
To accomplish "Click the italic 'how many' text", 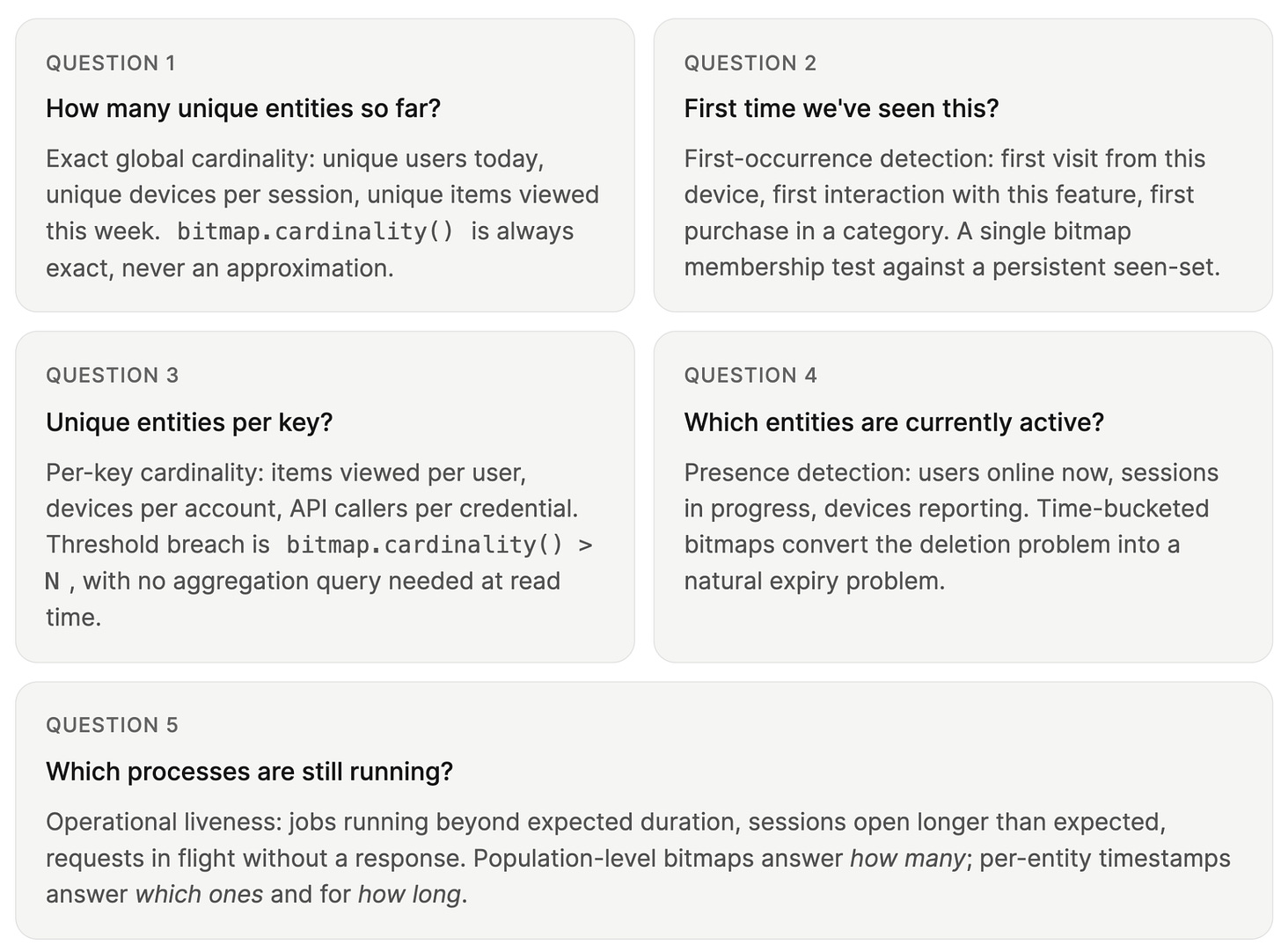I will click(x=908, y=859).
